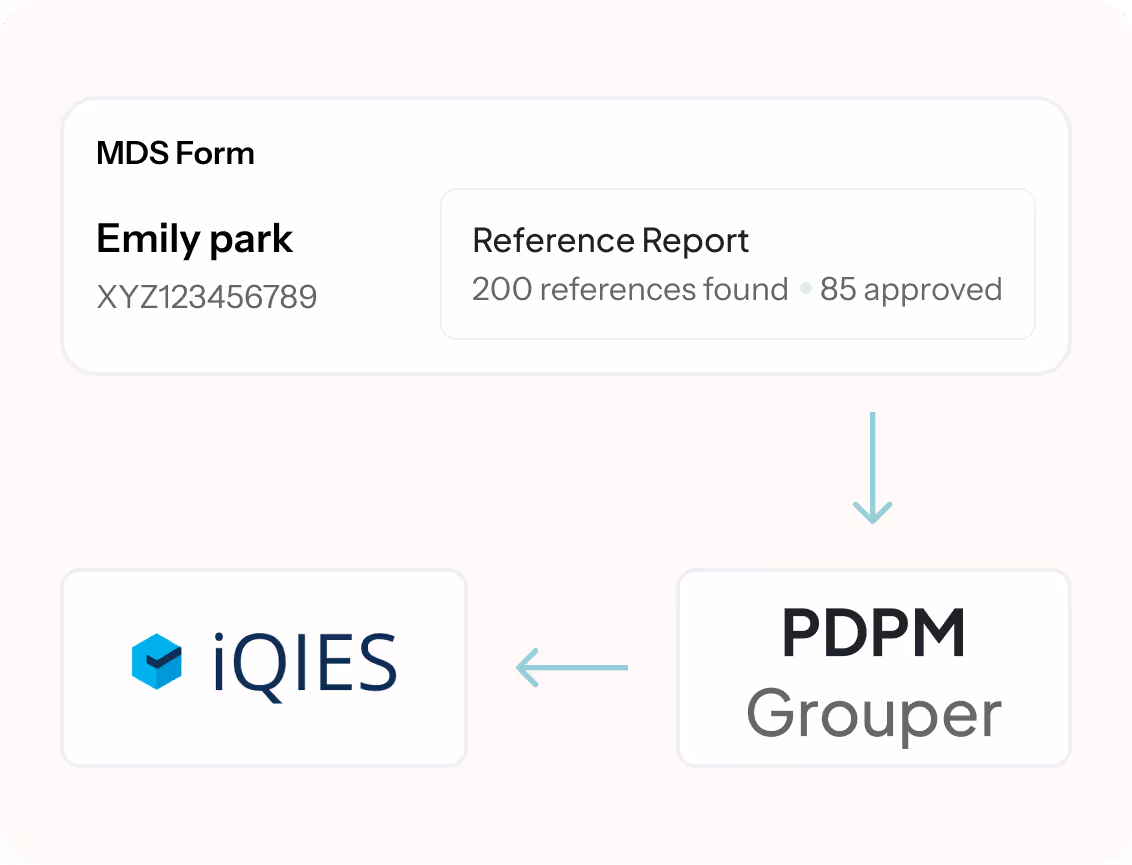Click "85 approved" text
Screen dimensions: 1132x865
(911, 290)
